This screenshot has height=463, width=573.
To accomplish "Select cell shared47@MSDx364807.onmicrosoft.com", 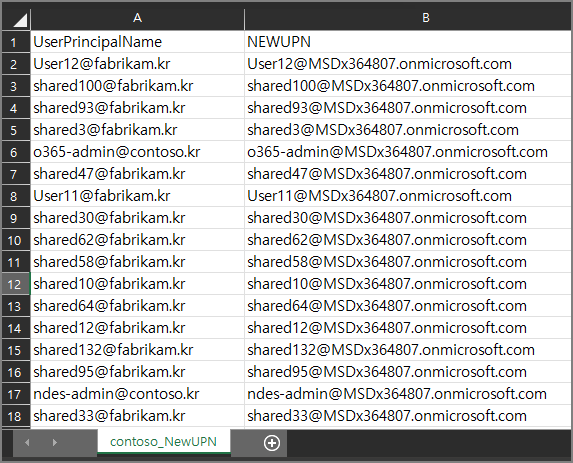I will coord(407,174).
